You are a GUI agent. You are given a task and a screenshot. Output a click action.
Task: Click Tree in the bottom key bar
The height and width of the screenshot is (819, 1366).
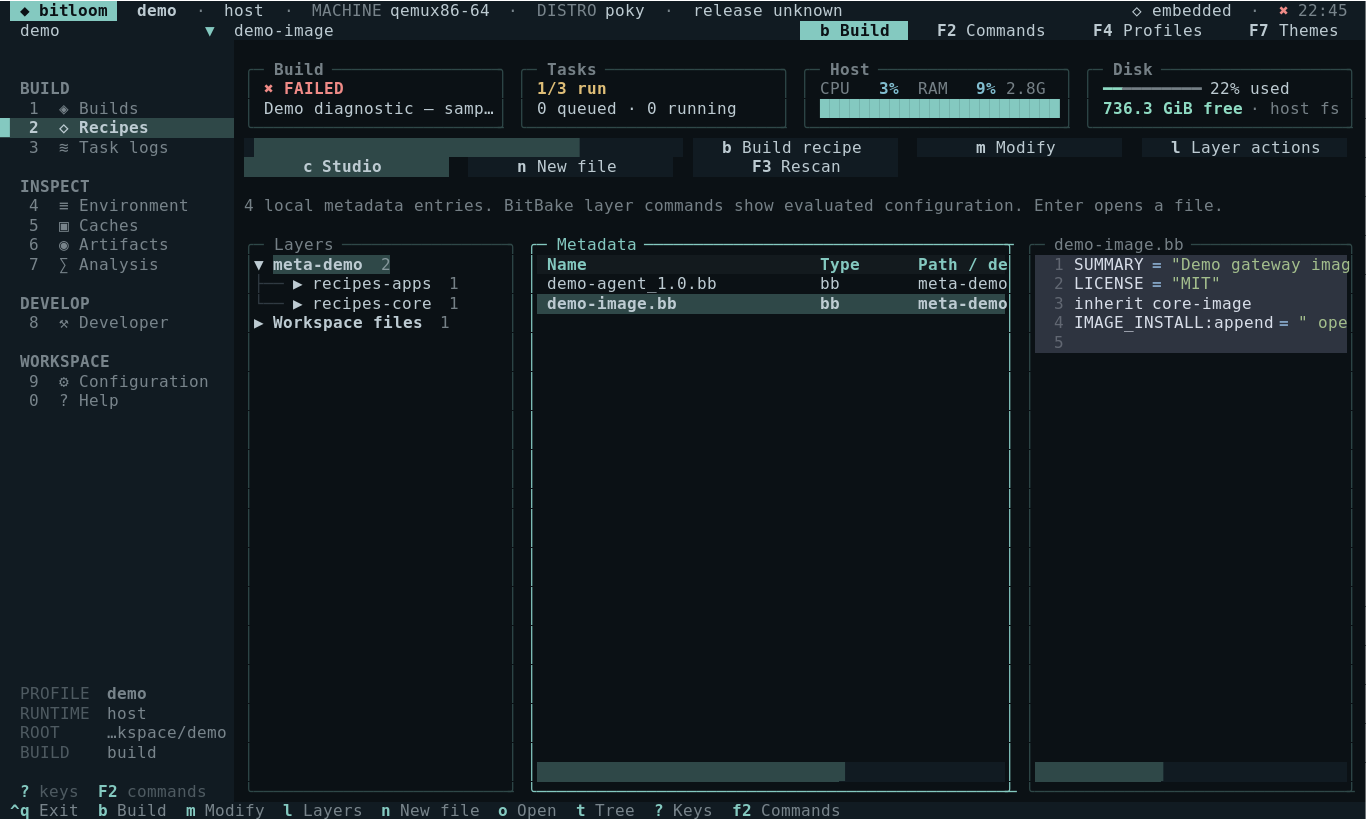coord(605,810)
